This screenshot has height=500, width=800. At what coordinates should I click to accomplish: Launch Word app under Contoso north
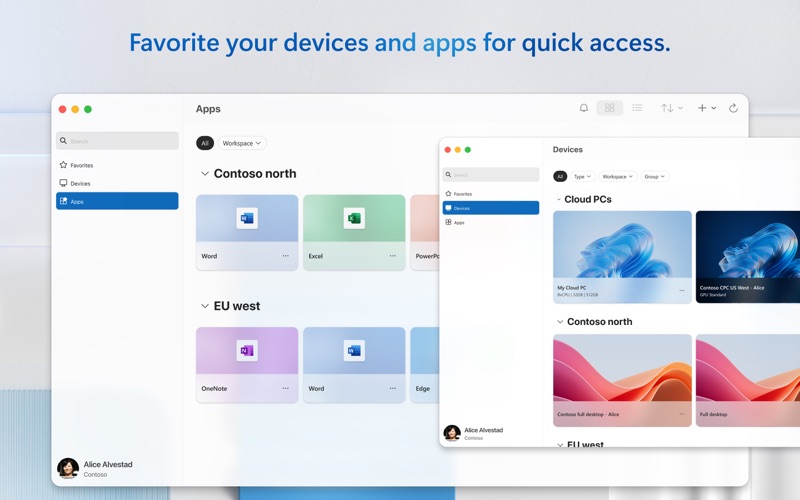[x=247, y=232]
